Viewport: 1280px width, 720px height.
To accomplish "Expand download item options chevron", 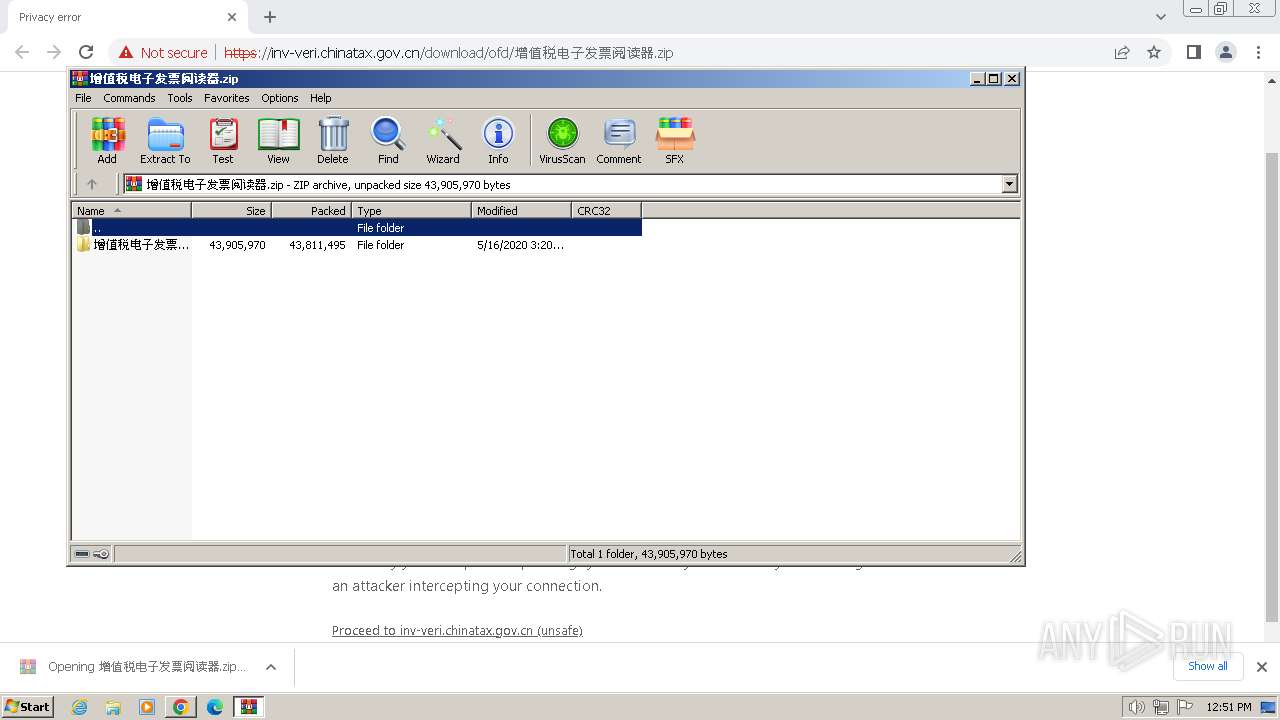I will (271, 667).
